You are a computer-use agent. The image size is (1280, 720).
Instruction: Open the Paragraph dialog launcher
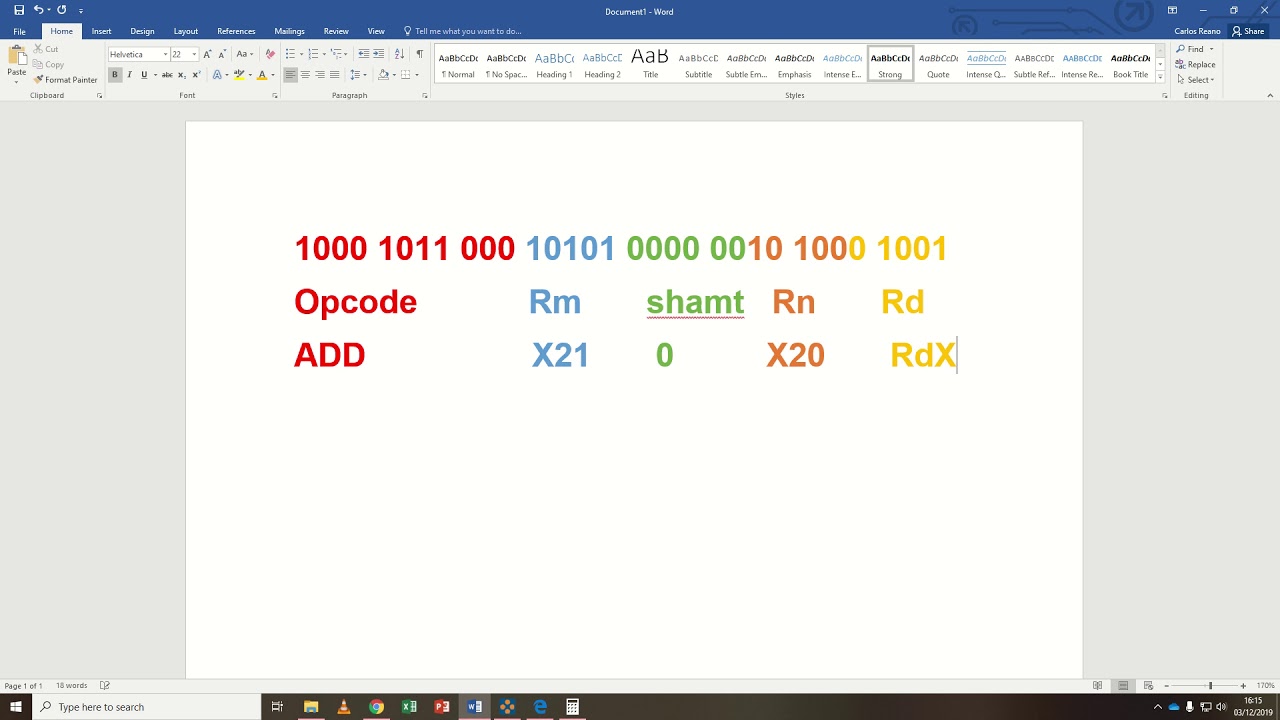pos(425,96)
